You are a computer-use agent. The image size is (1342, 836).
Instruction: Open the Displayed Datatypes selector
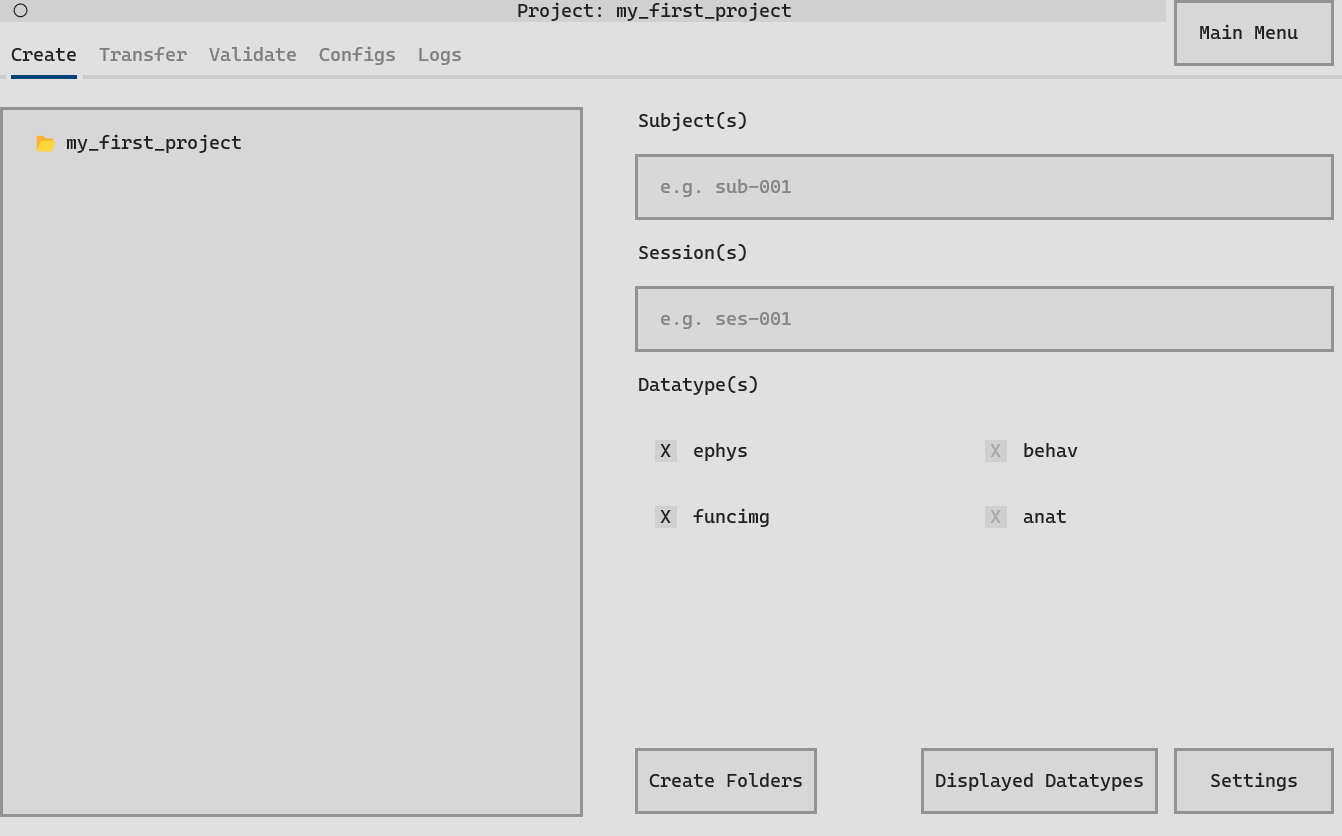[1038, 781]
